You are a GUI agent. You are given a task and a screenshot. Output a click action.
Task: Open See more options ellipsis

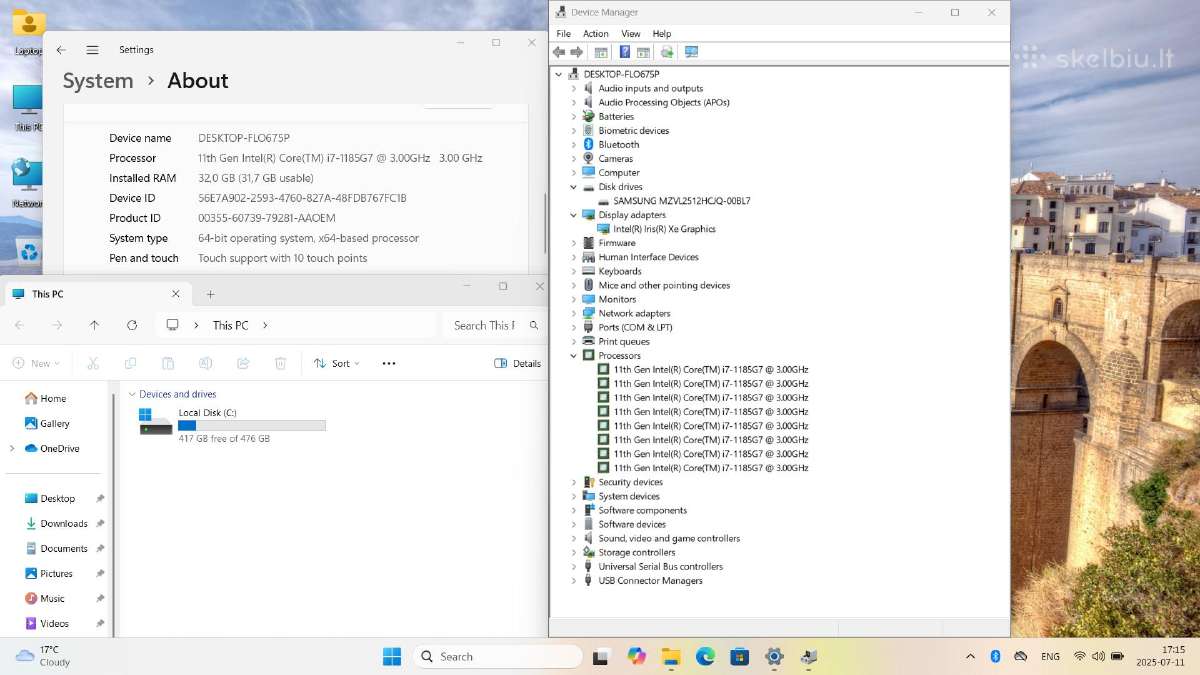coord(389,363)
